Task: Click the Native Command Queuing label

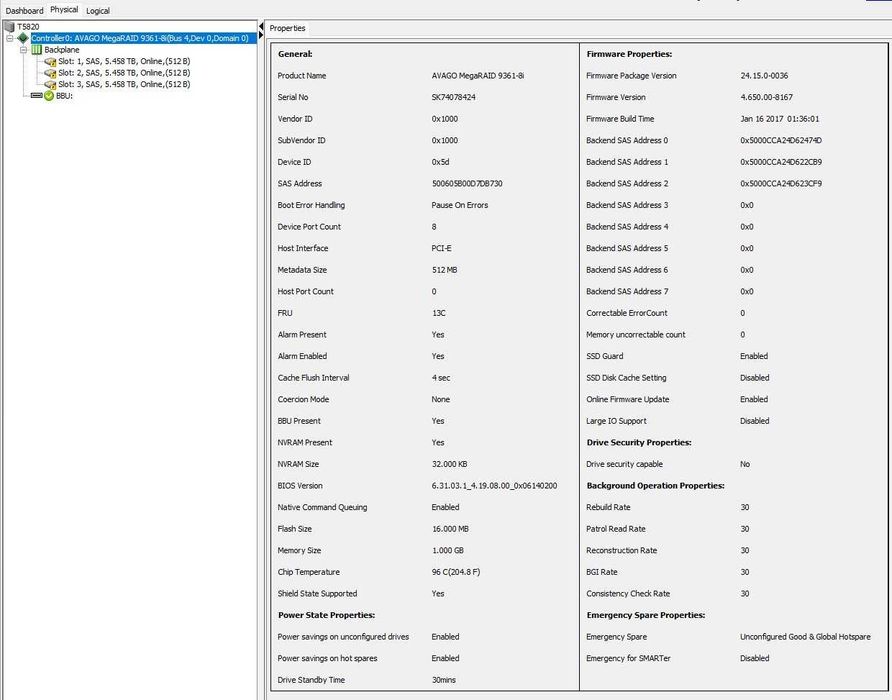Action: tap(322, 508)
